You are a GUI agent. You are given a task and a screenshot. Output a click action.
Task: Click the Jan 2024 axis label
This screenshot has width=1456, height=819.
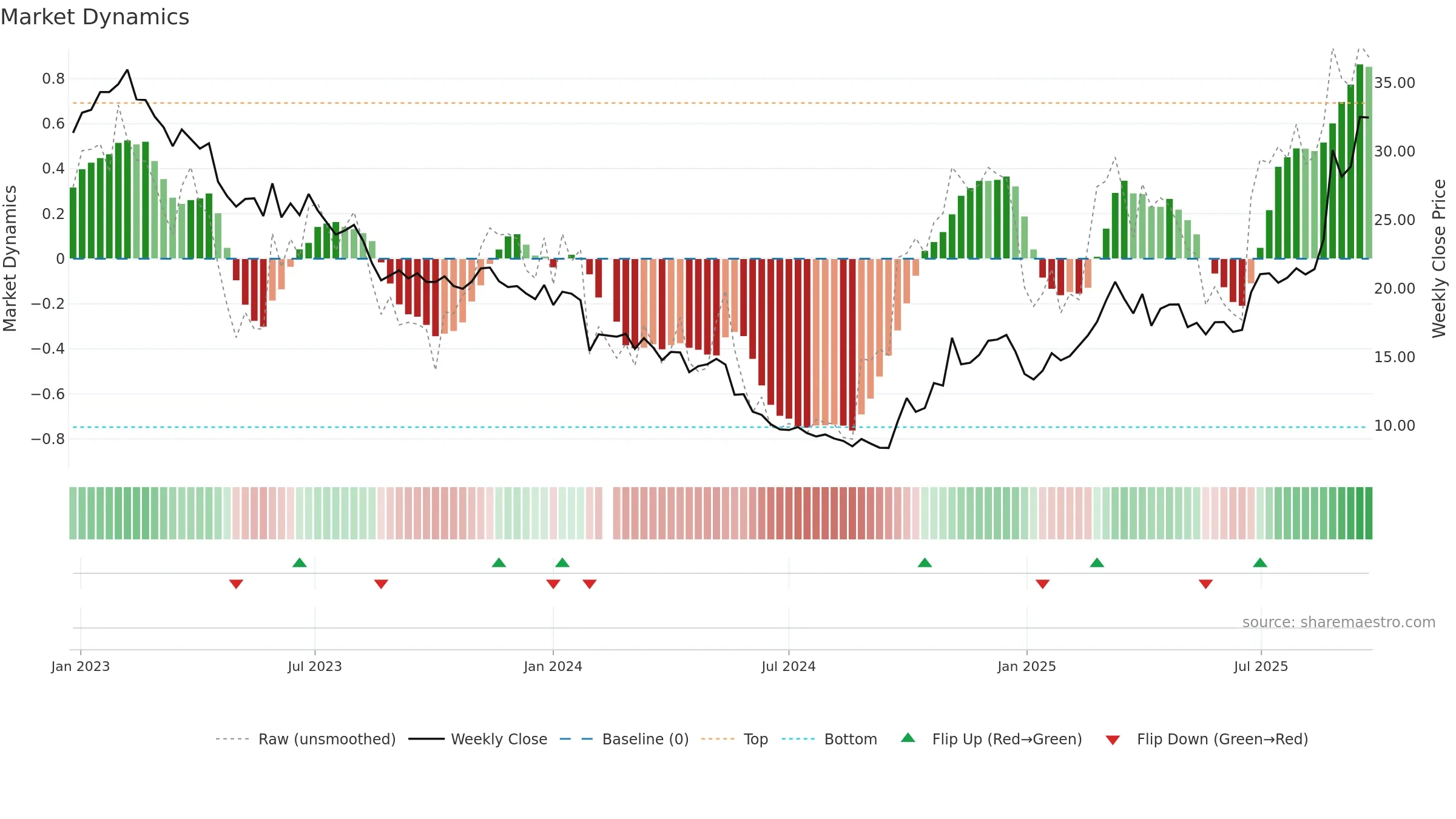point(553,666)
